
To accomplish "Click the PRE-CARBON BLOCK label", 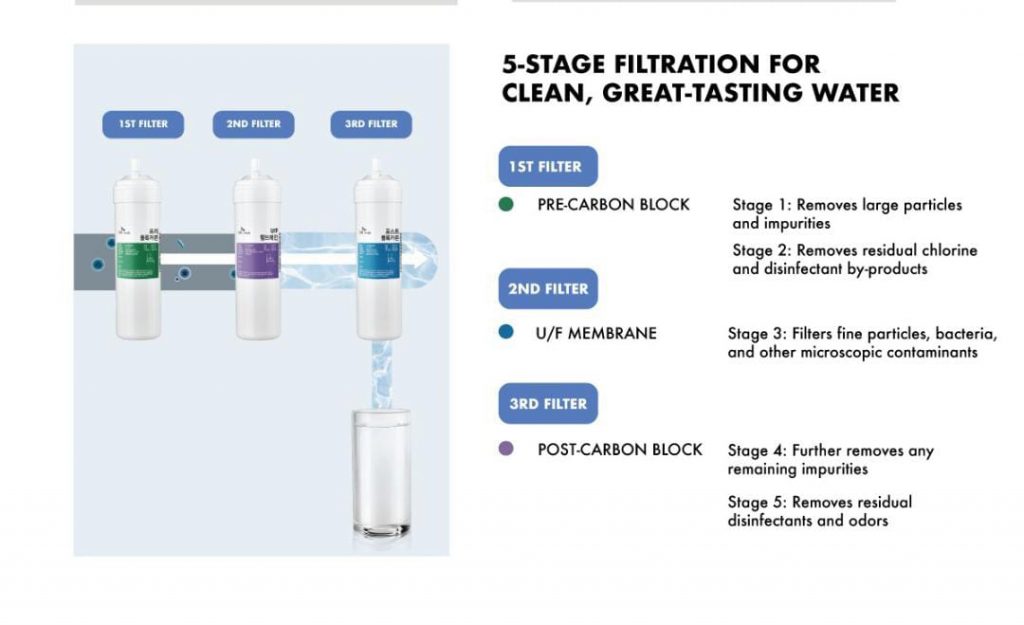I will 613,205.
